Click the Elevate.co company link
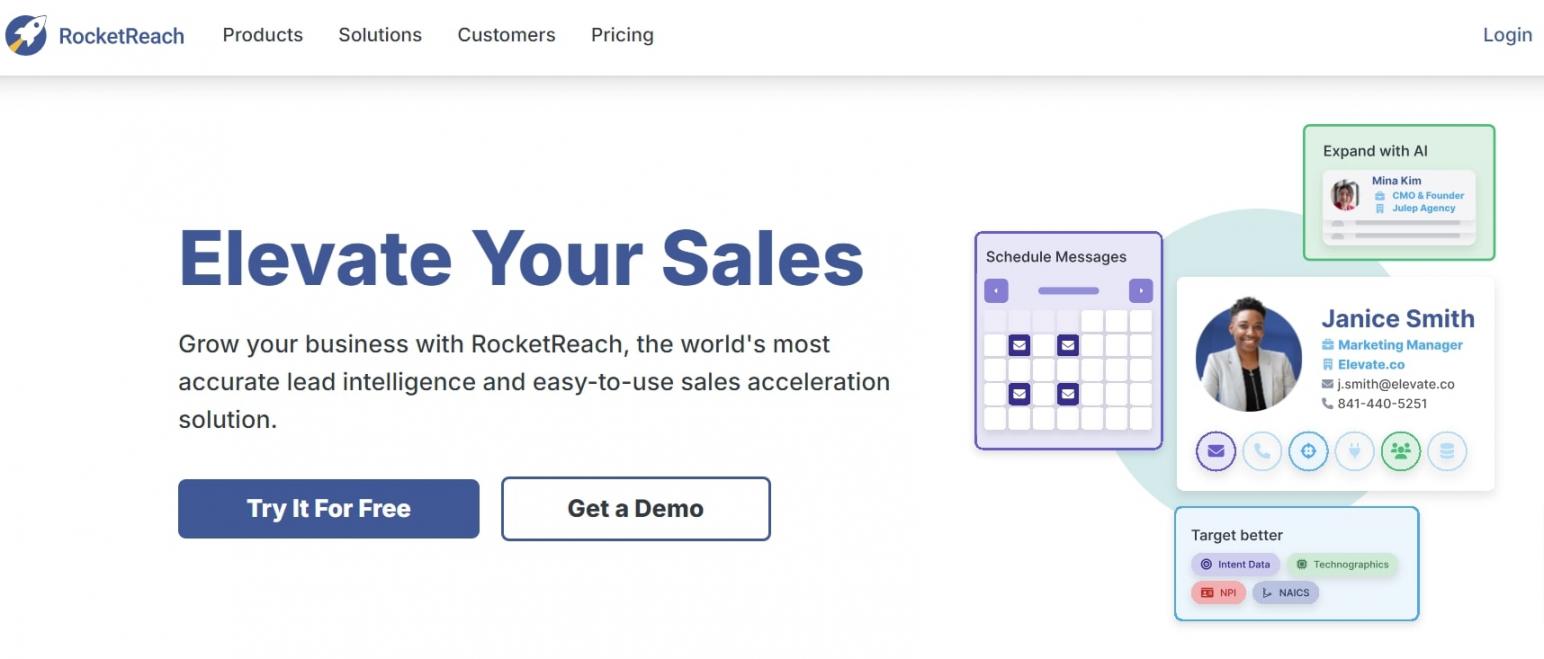Screen dimensions: 1544x659 point(1371,365)
